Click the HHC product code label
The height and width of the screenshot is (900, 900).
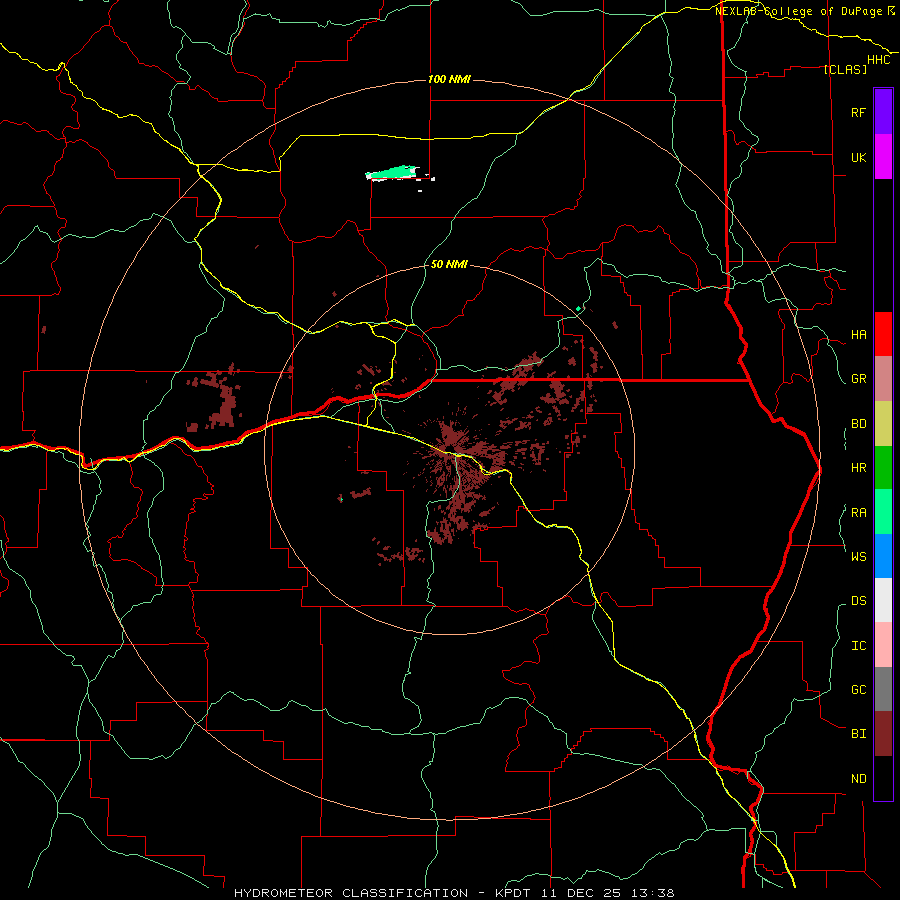(879, 60)
